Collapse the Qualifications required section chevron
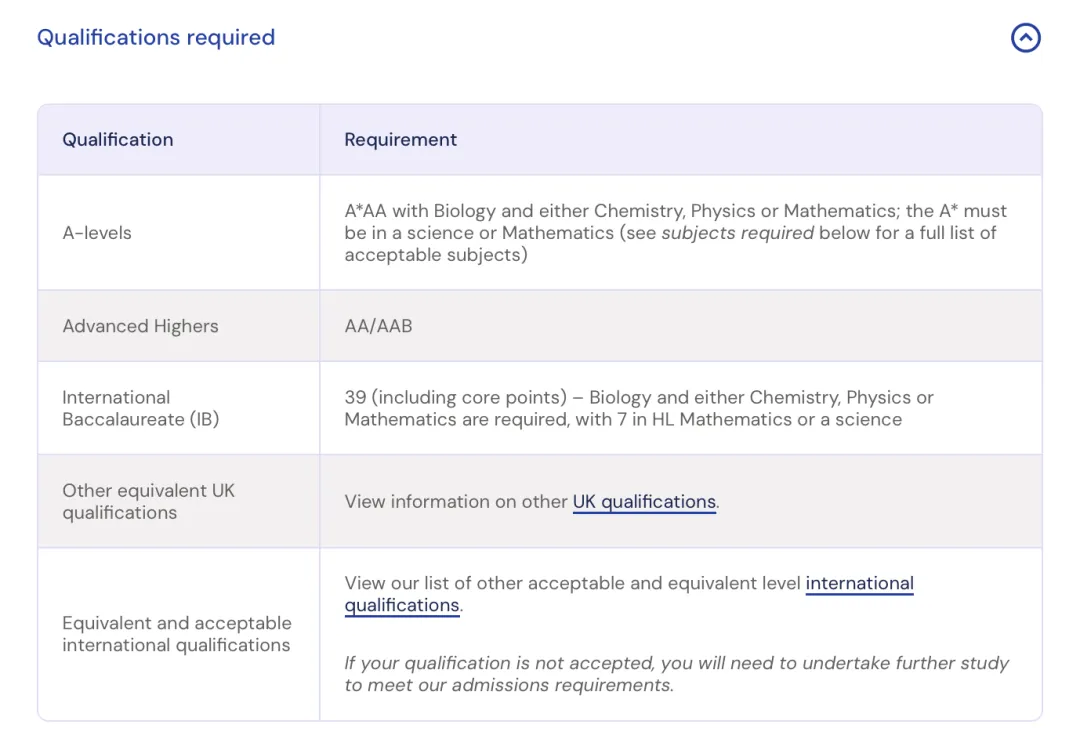Viewport: 1080px width, 746px height. 1026,38
